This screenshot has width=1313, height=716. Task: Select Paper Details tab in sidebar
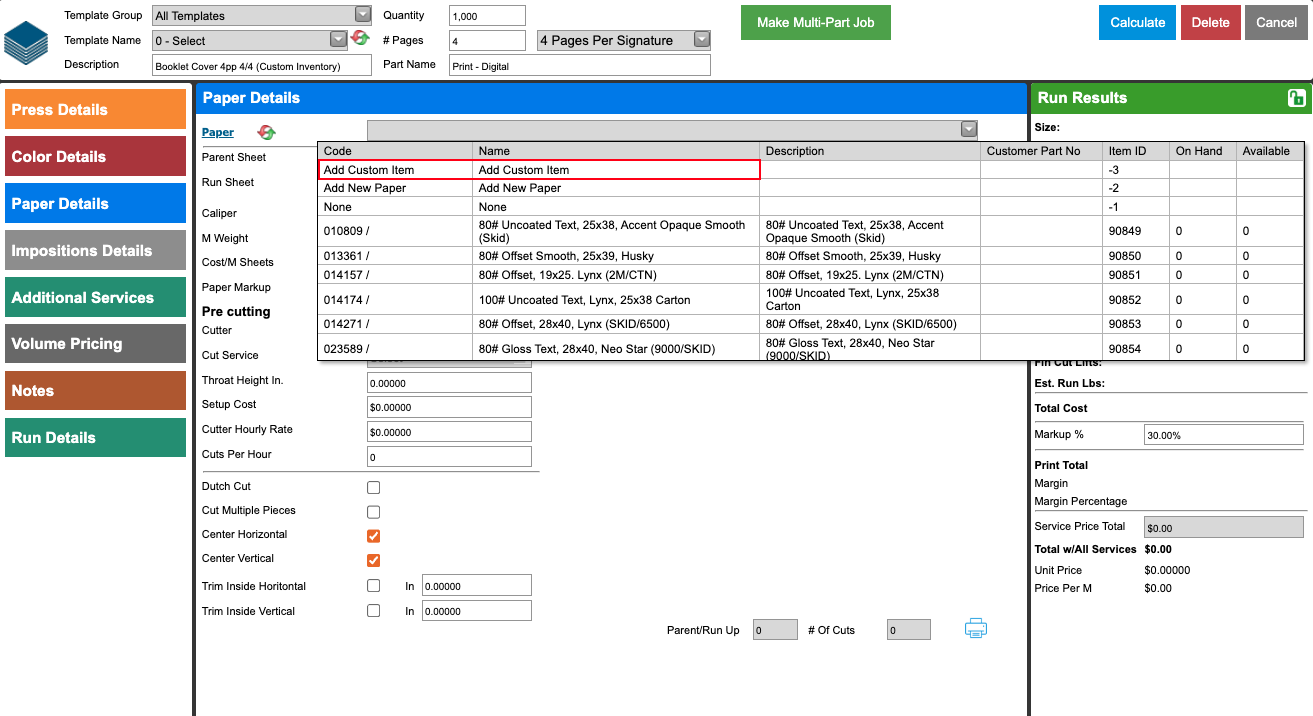click(95, 203)
